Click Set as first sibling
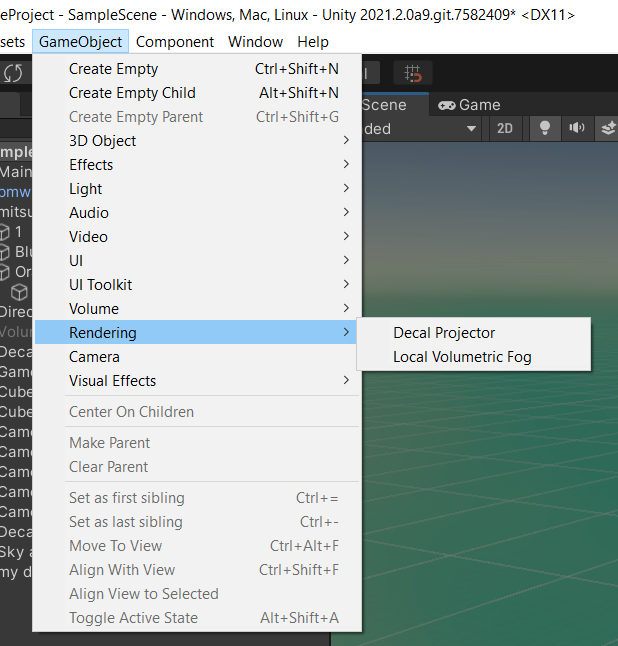Screen dimensions: 618x646 click(197, 498)
